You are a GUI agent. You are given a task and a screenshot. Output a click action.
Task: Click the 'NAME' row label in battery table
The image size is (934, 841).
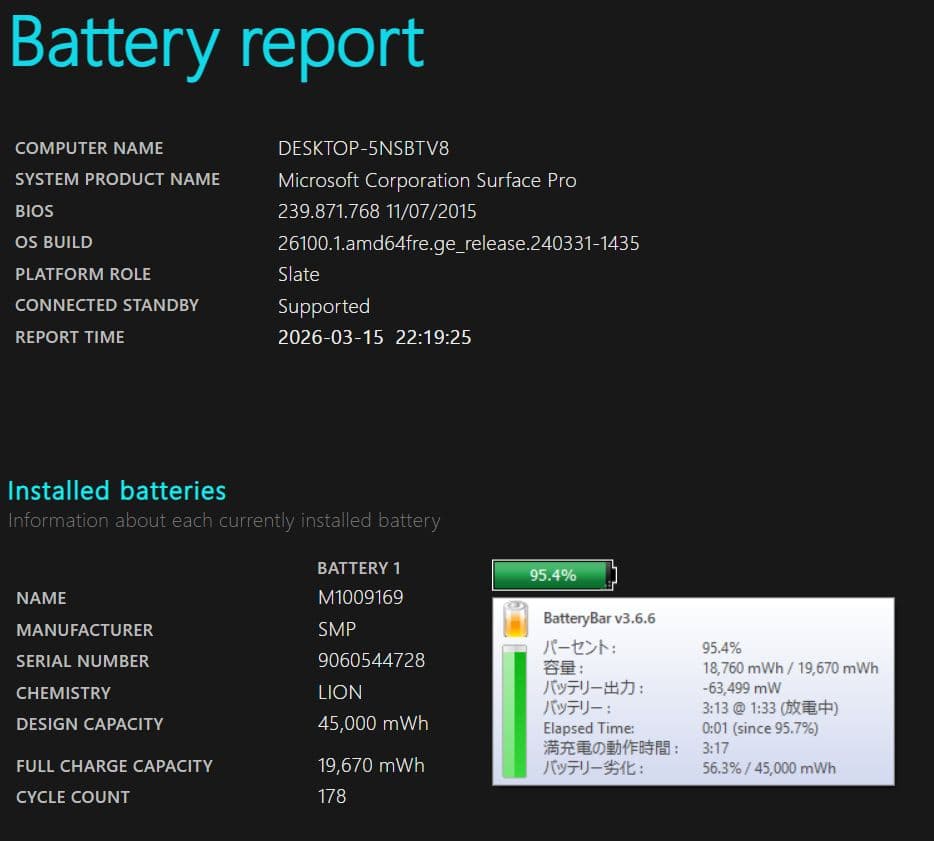pos(41,598)
